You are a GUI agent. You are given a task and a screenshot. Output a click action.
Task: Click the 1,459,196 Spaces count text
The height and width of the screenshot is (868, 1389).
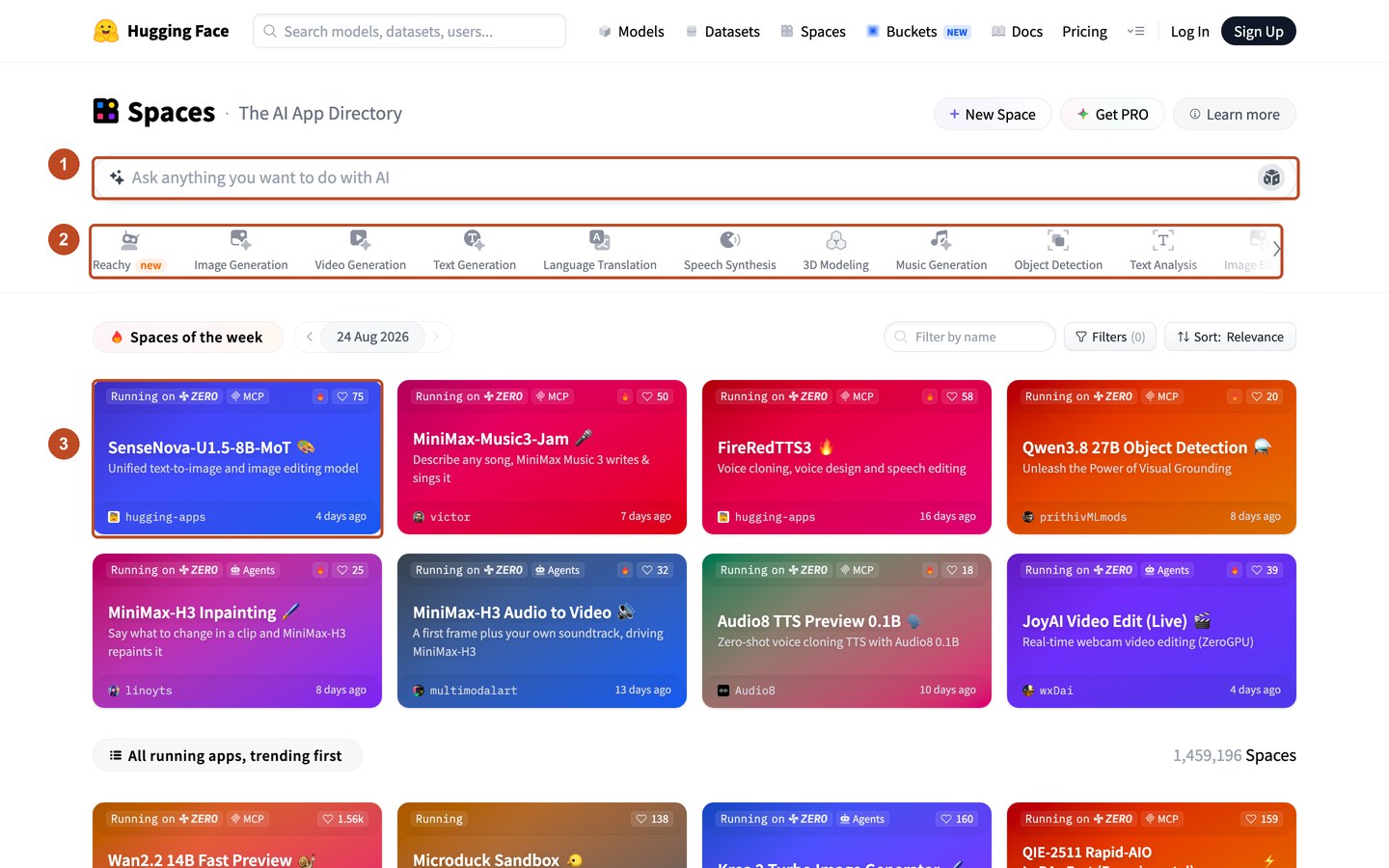(x=1235, y=755)
